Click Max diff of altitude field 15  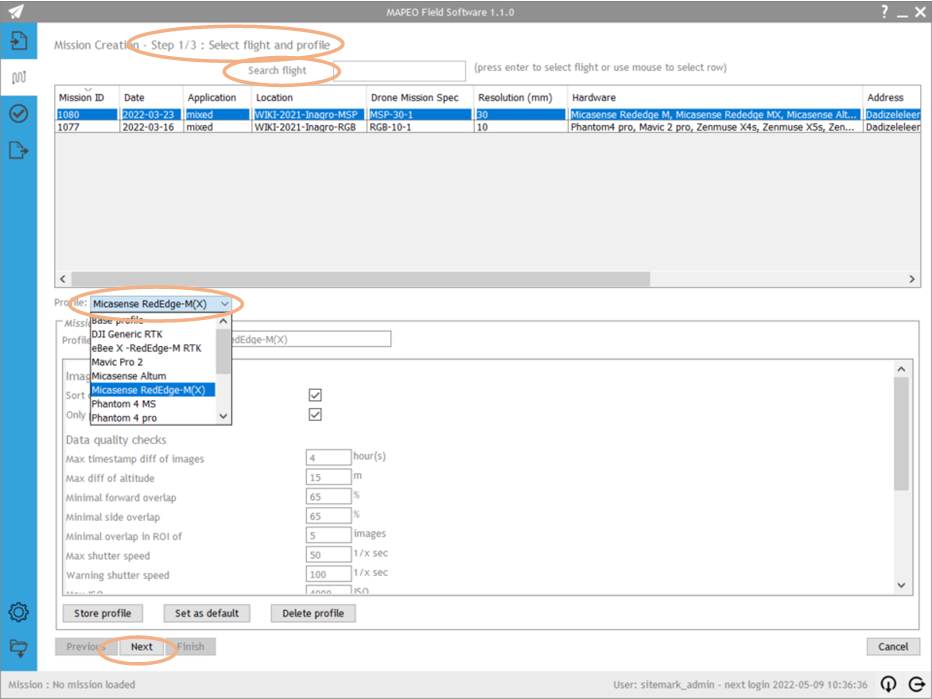pyautogui.click(x=328, y=477)
